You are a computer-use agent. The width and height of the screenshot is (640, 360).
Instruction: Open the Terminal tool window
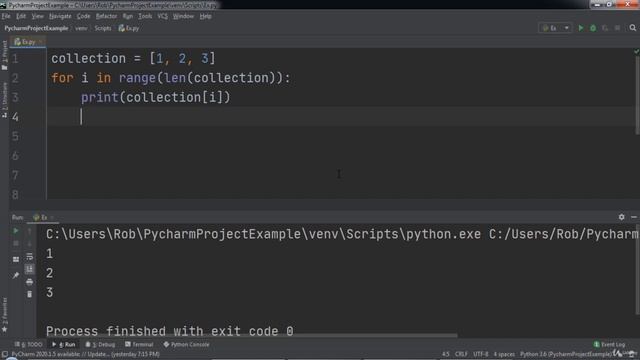point(139,344)
